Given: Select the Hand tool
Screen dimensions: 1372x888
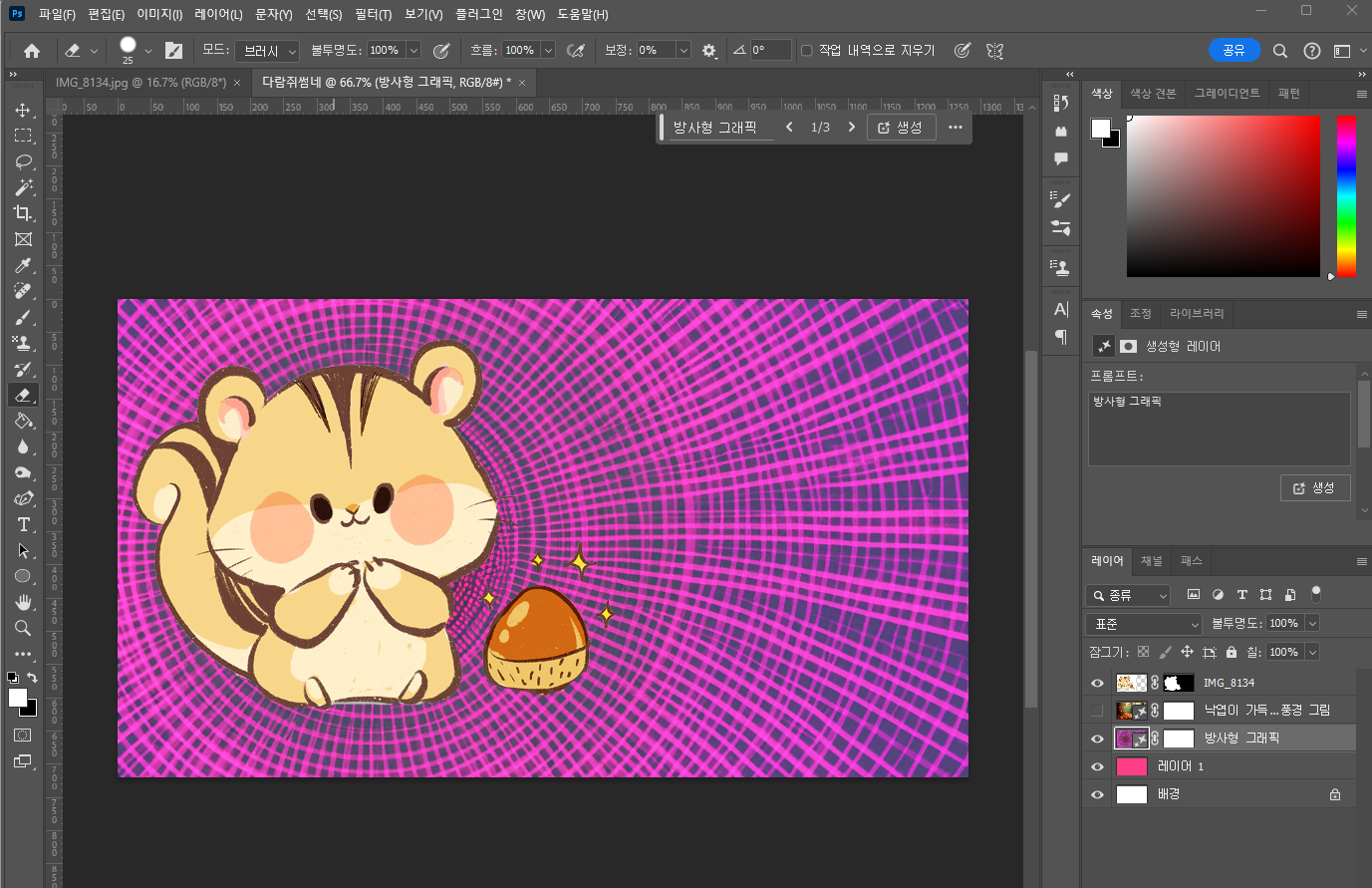Looking at the screenshot, I should pyautogui.click(x=23, y=602).
